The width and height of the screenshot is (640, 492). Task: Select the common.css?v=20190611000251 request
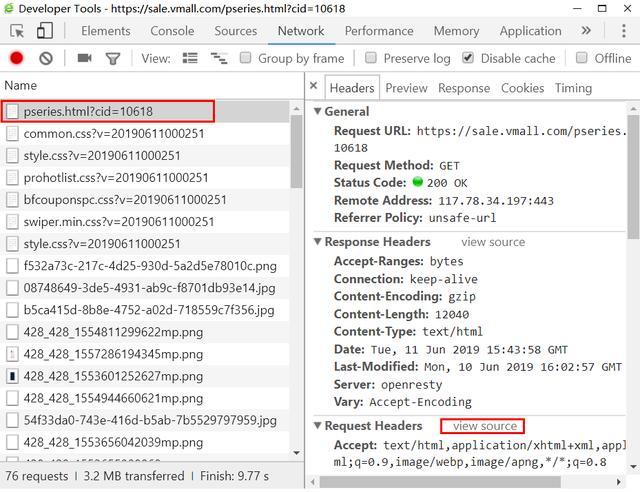[145, 134]
